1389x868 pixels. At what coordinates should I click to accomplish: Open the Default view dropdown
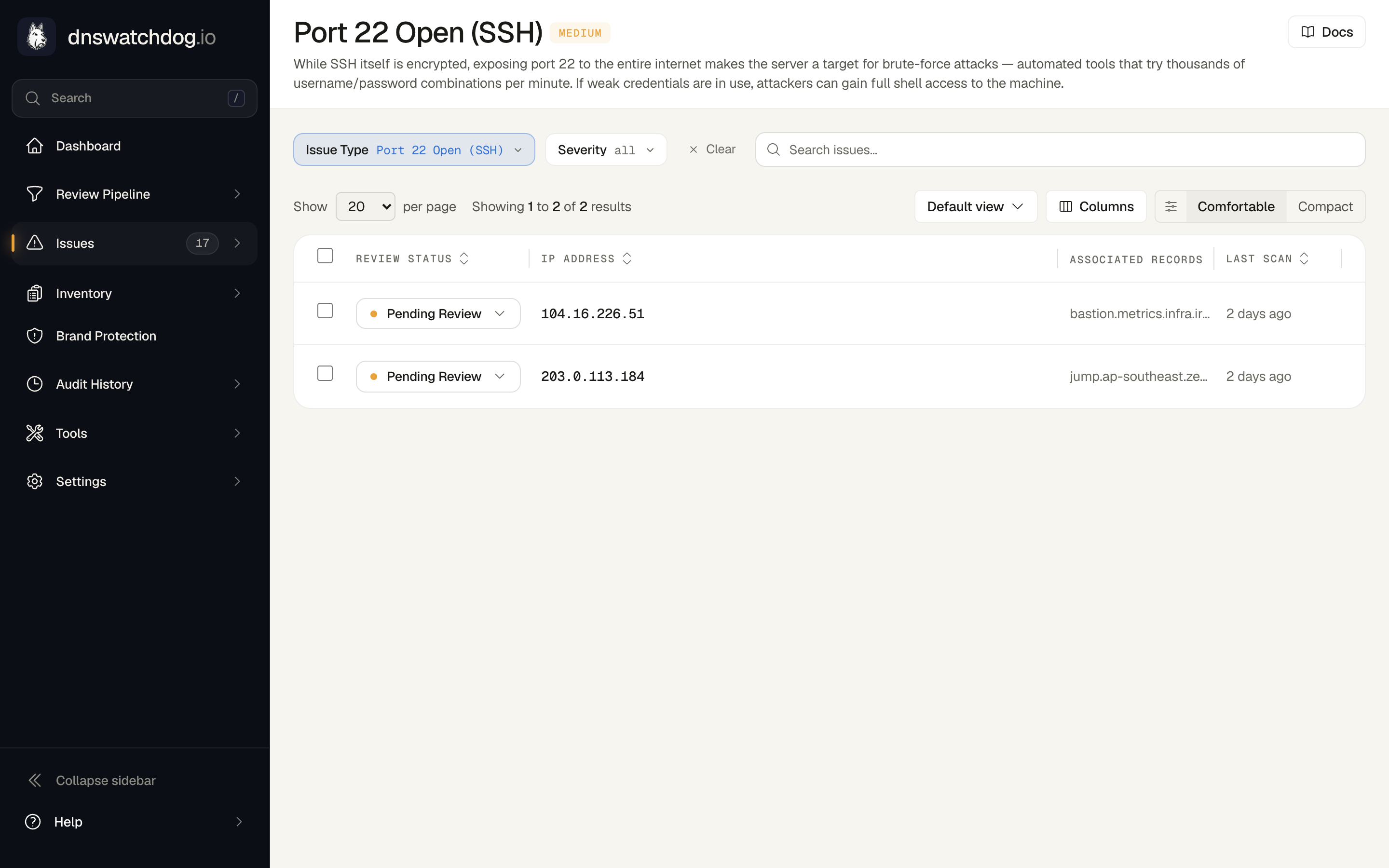click(x=976, y=207)
